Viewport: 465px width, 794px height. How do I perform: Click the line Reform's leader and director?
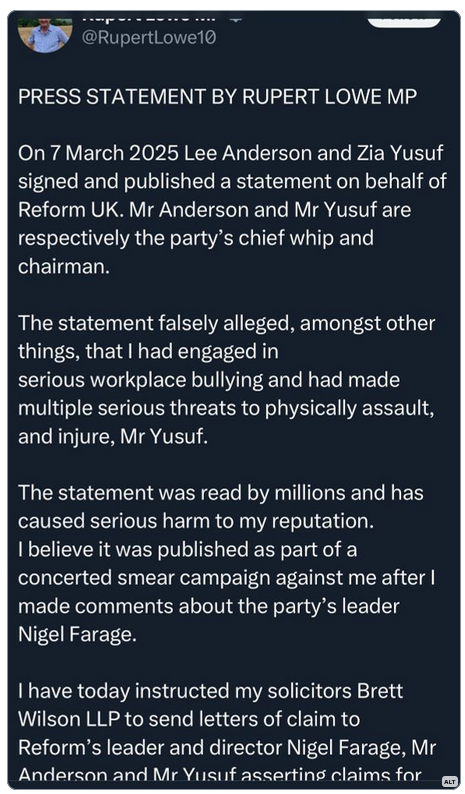pyautogui.click(x=227, y=748)
